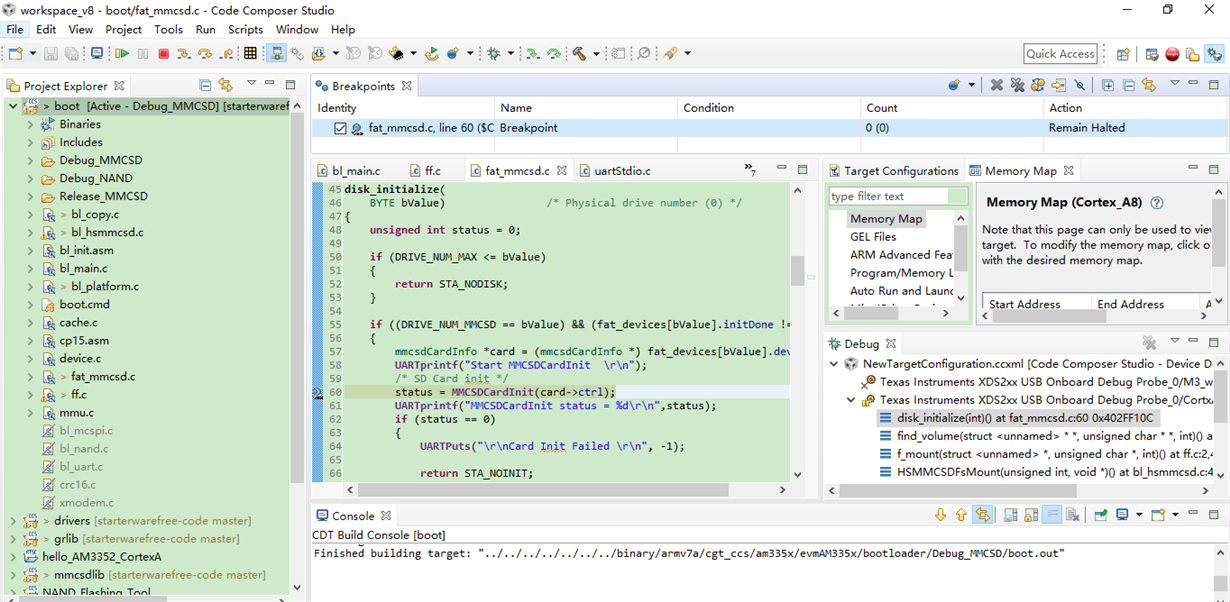Screen dimensions: 1230x602
Task: Click the Step Into toolbar icon
Action: tap(184, 54)
